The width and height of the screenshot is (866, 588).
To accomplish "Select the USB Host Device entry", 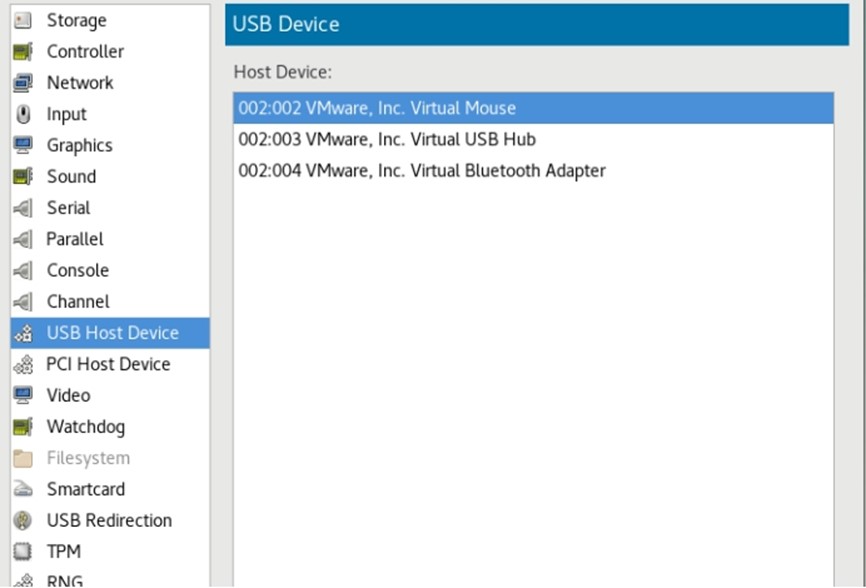I will 112,333.
